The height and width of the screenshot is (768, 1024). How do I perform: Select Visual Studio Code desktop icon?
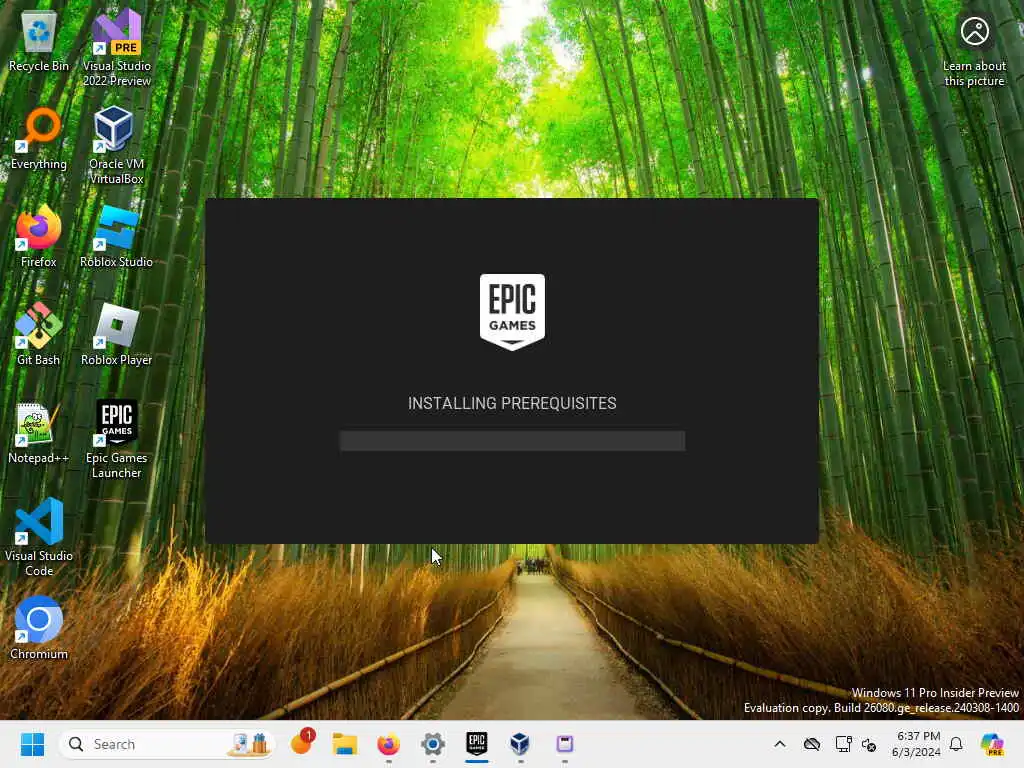point(39,537)
